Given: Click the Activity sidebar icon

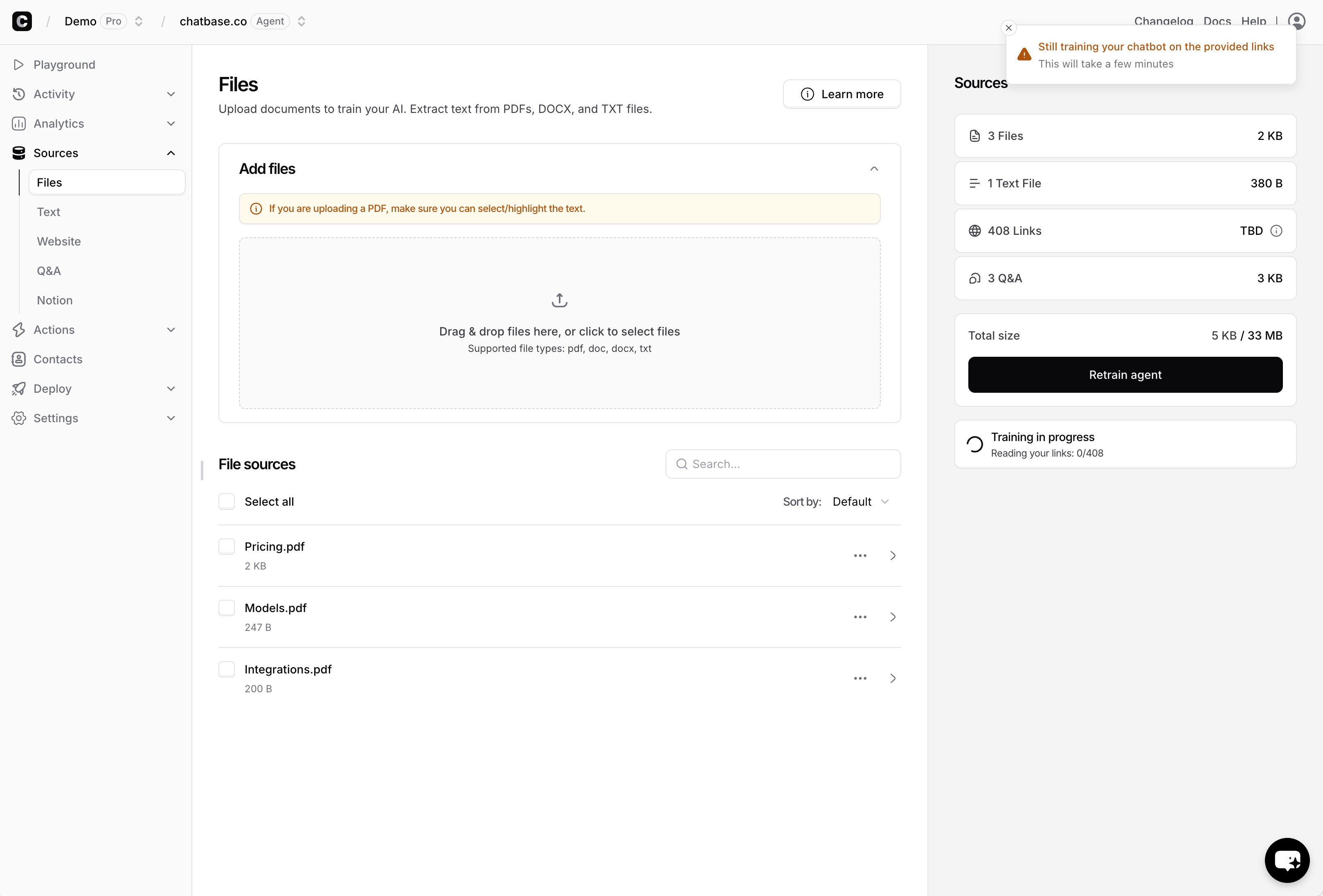Looking at the screenshot, I should click(x=19, y=94).
